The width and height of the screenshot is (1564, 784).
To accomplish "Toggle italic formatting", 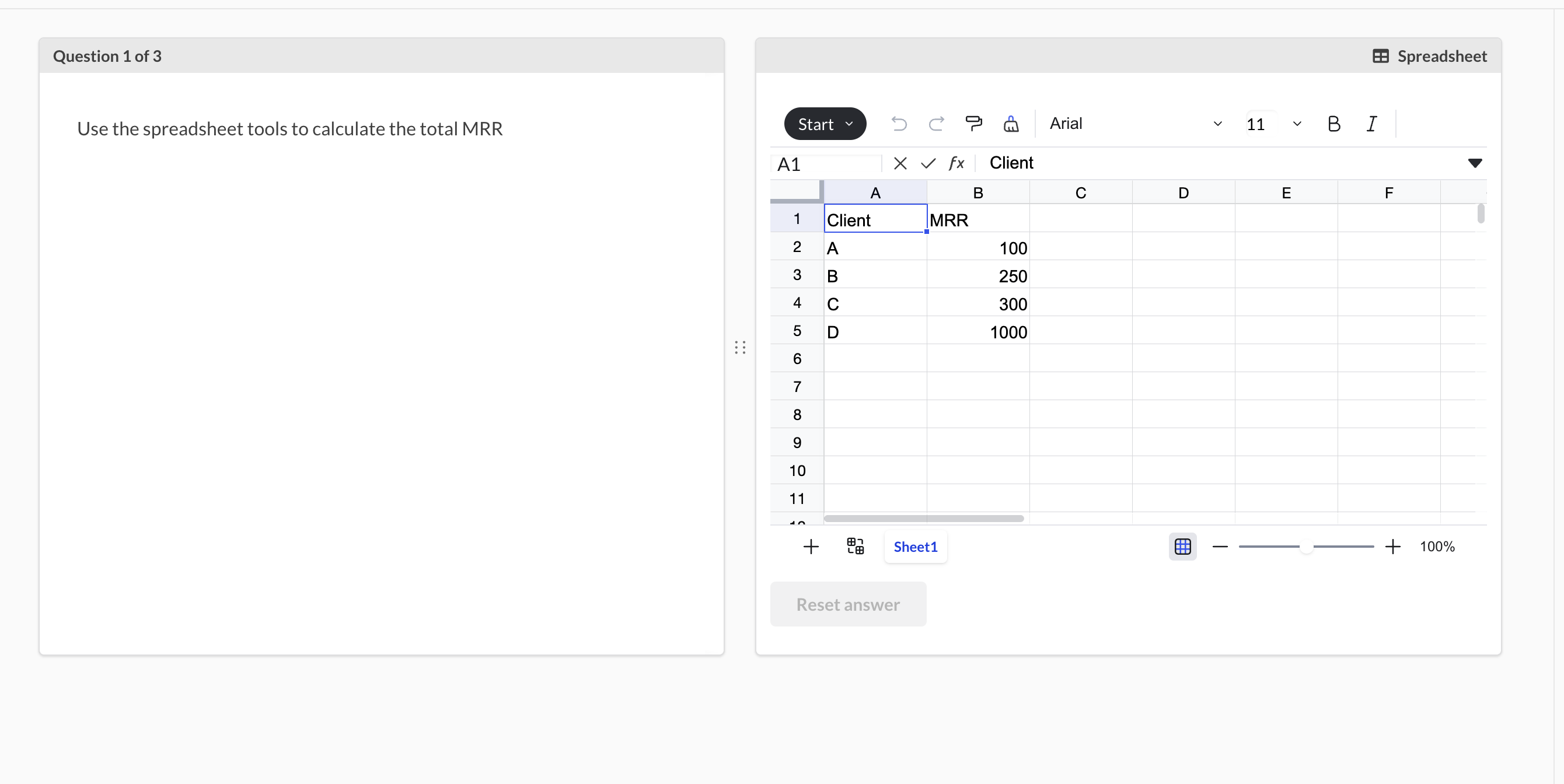I will 1371,124.
